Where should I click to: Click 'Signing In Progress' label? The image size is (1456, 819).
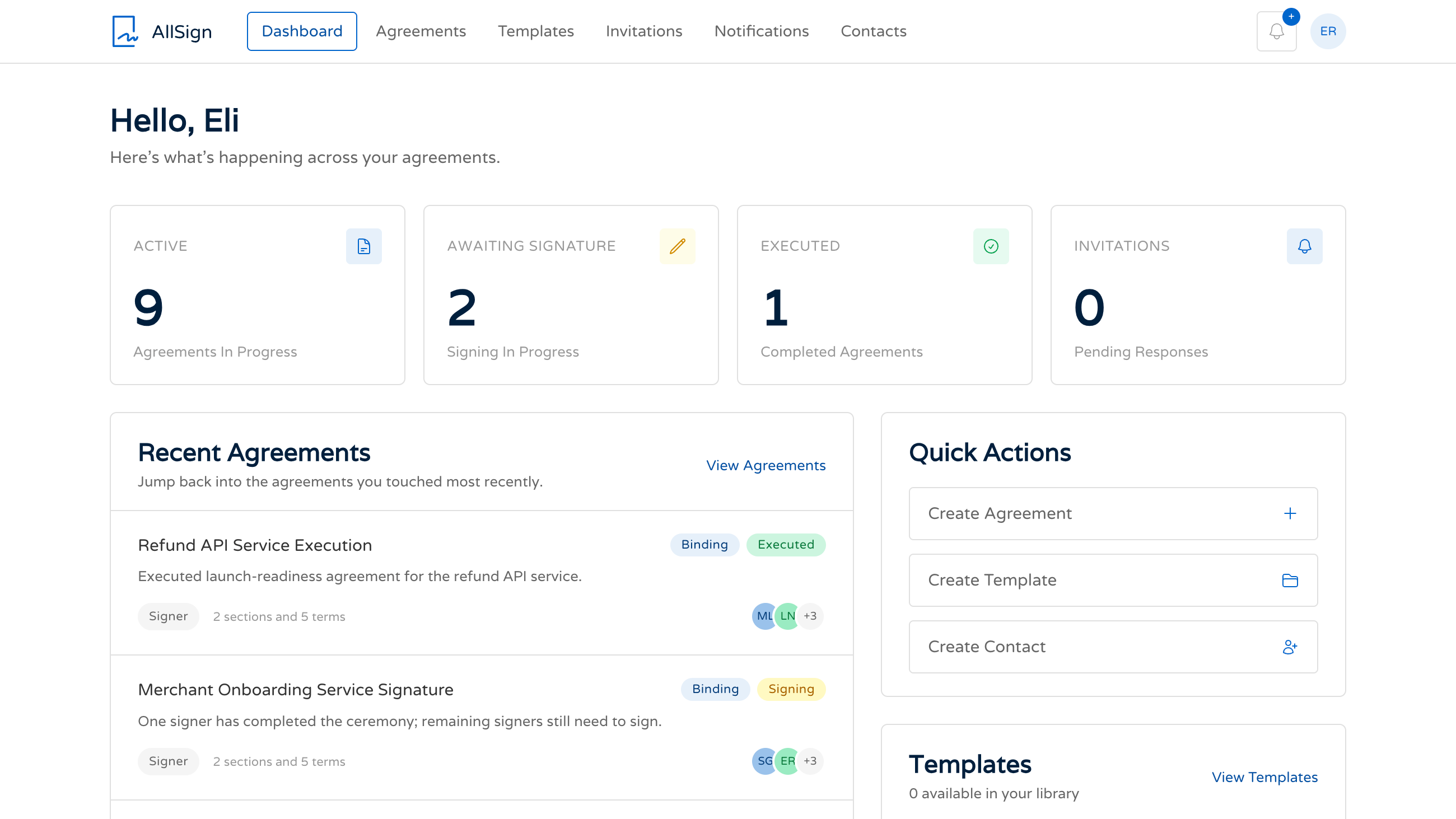click(512, 352)
